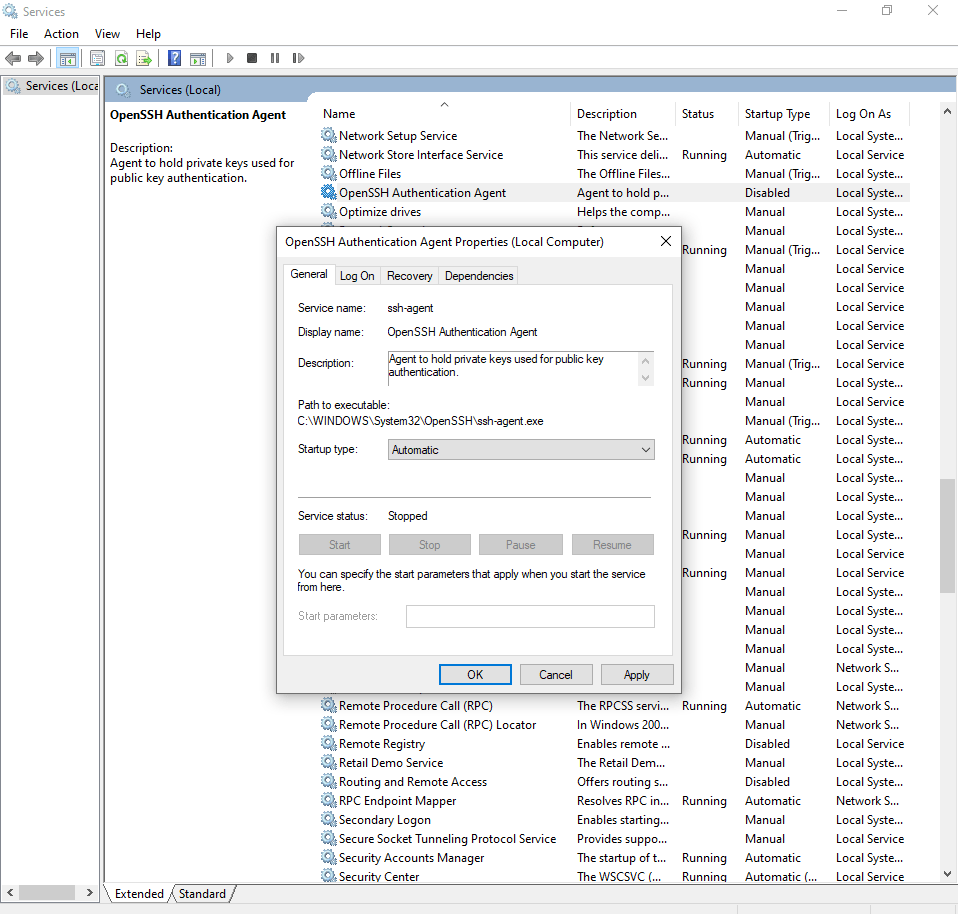The image size is (958, 914).
Task: Click Cancel in properties dialog
Action: point(555,675)
